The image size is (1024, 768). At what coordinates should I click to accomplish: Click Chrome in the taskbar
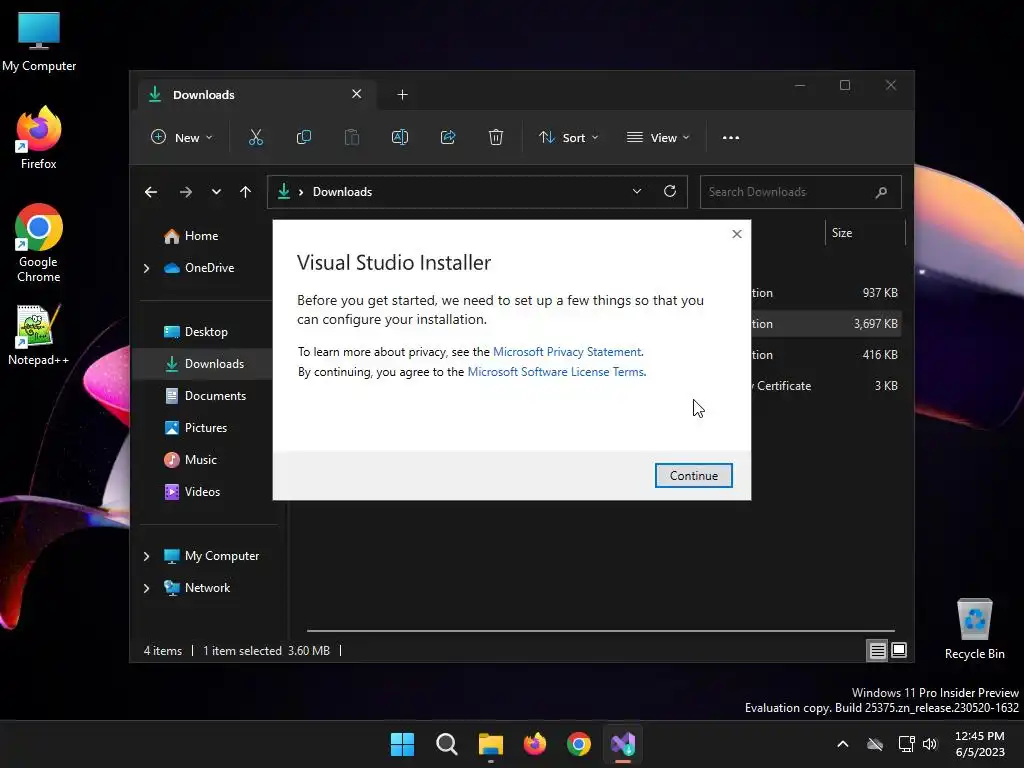[x=579, y=744]
